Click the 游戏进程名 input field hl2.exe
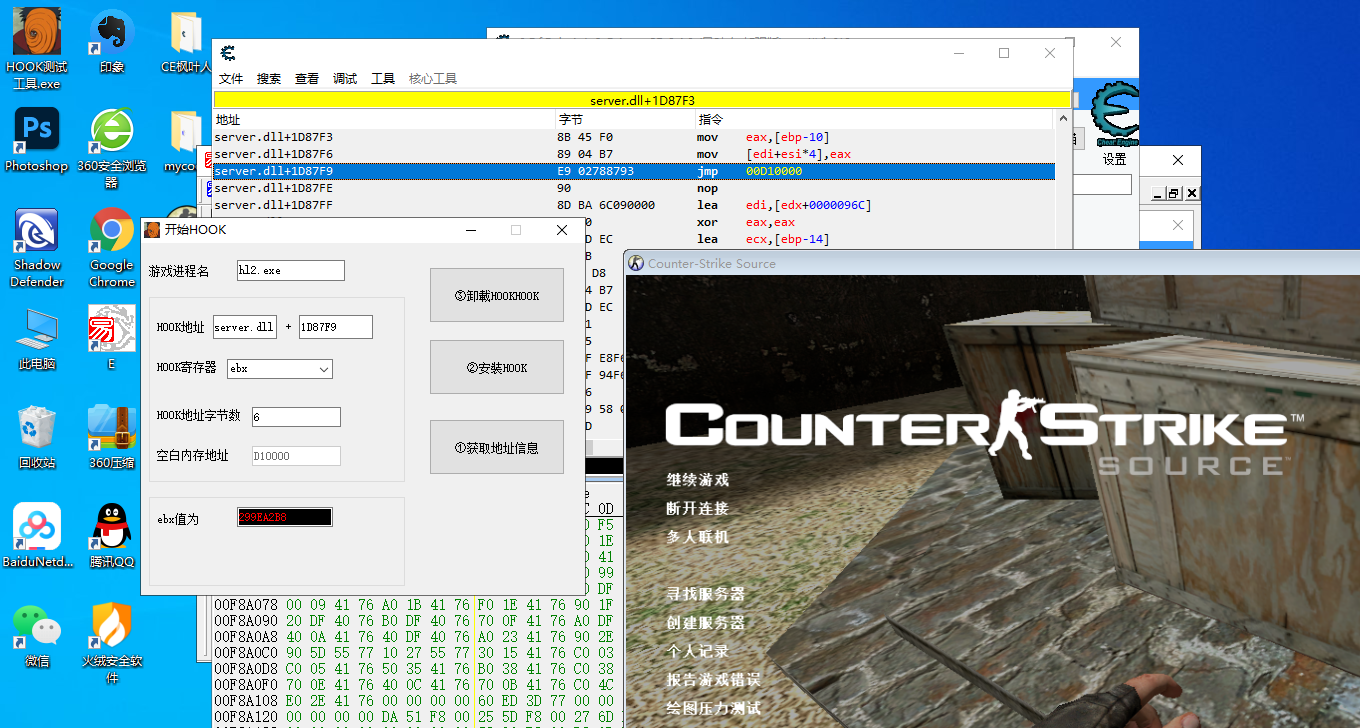 pyautogui.click(x=290, y=271)
